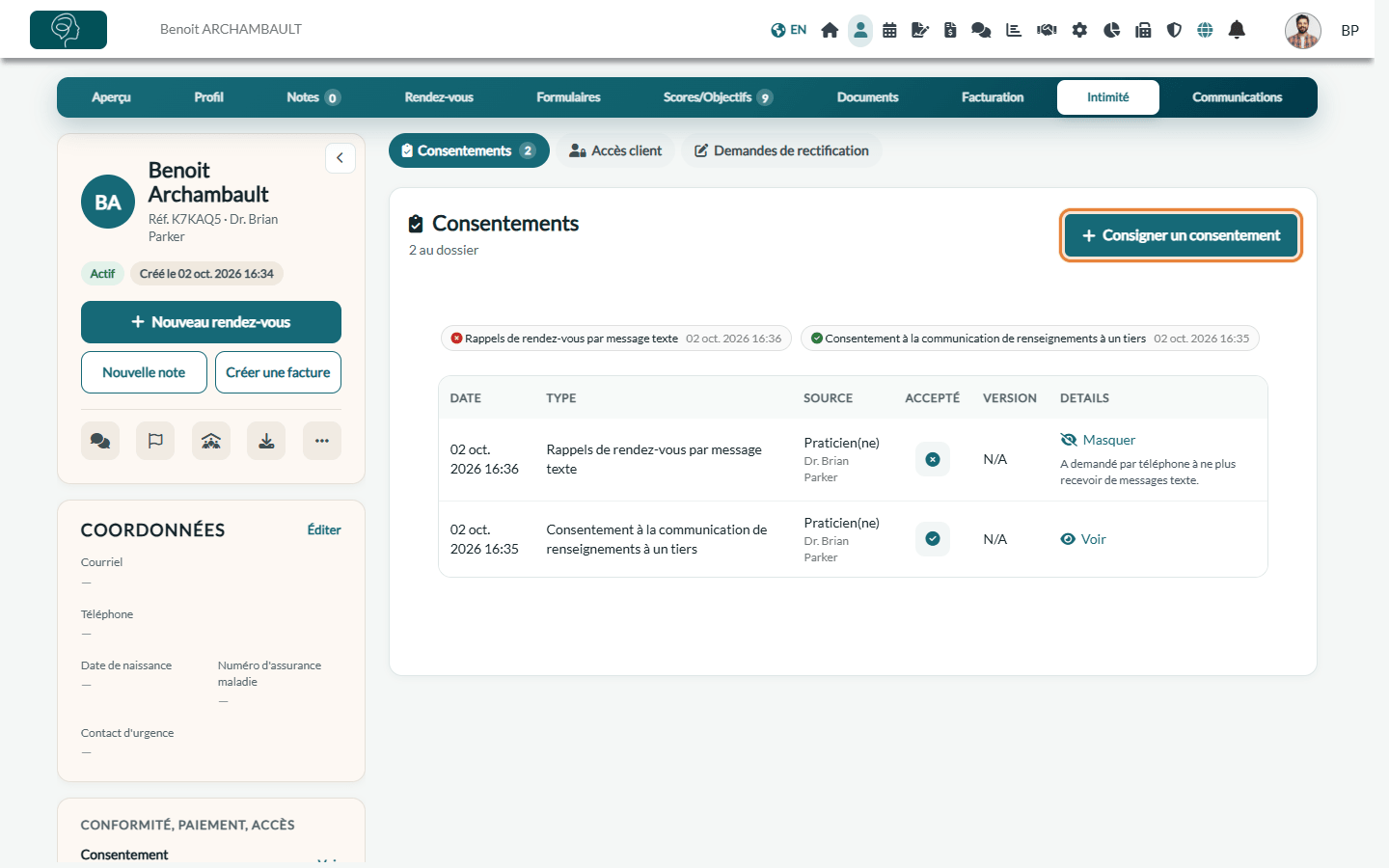This screenshot has height=868, width=1389.
Task: Open the BP user profile avatar
Action: (x=1303, y=30)
